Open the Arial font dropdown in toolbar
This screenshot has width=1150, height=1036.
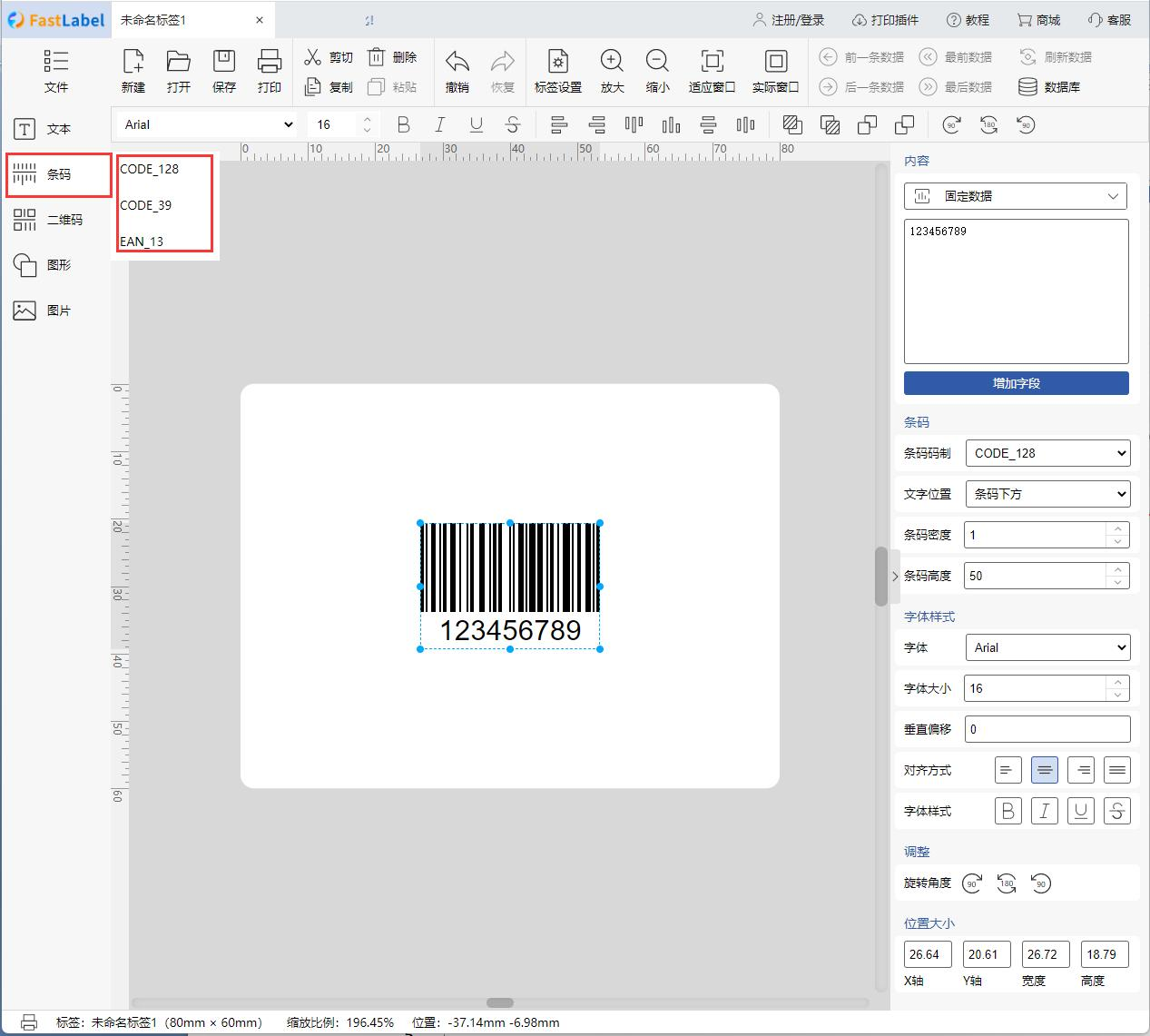208,124
